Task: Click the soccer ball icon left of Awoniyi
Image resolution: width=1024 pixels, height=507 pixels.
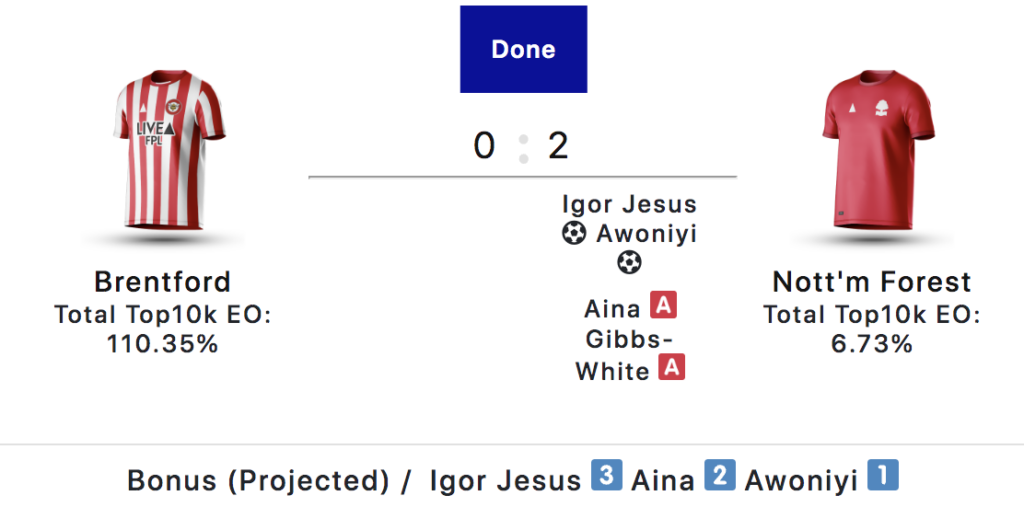Action: click(573, 235)
